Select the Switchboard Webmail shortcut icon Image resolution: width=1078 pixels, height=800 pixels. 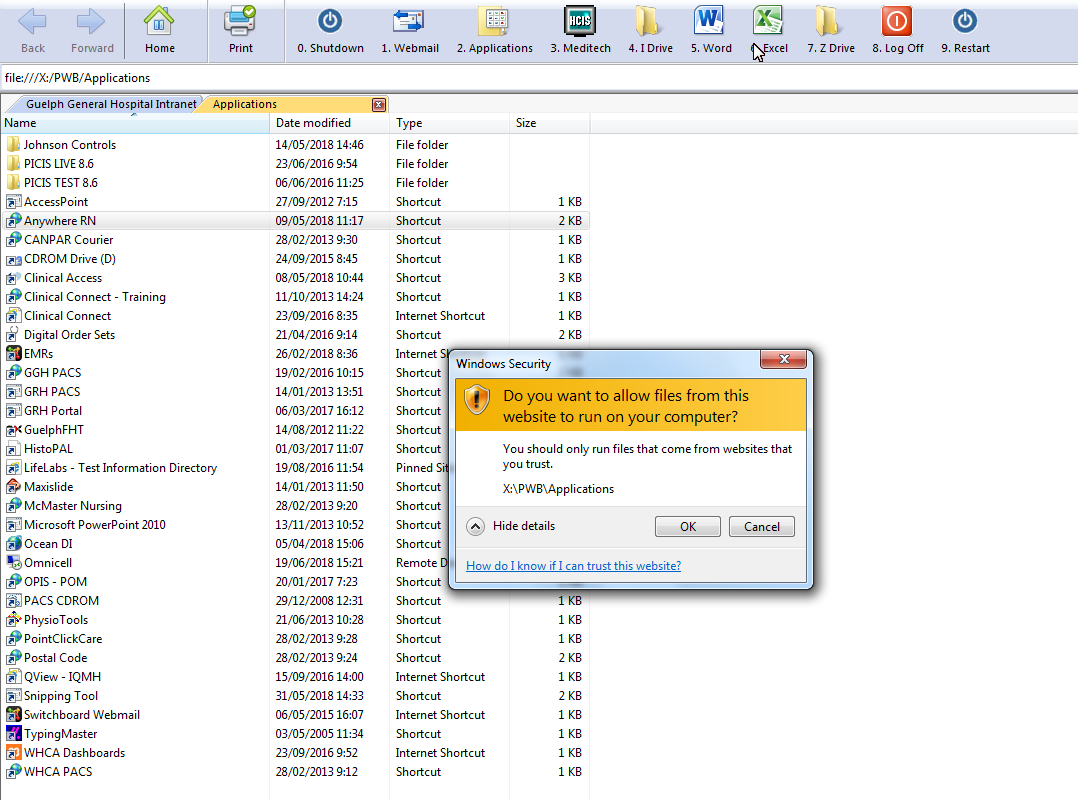click(13, 715)
